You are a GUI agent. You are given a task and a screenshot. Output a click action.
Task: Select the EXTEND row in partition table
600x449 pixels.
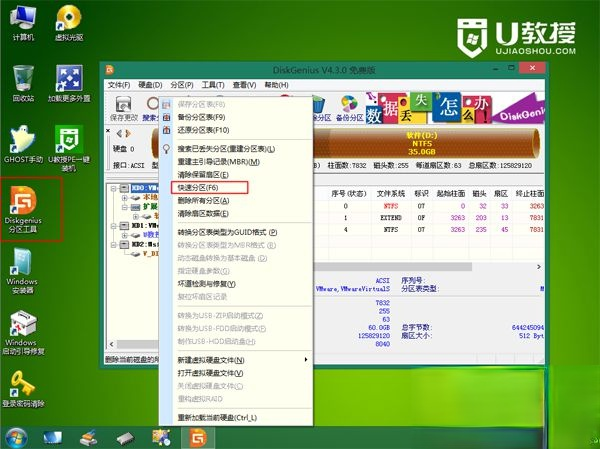[x=429, y=218]
